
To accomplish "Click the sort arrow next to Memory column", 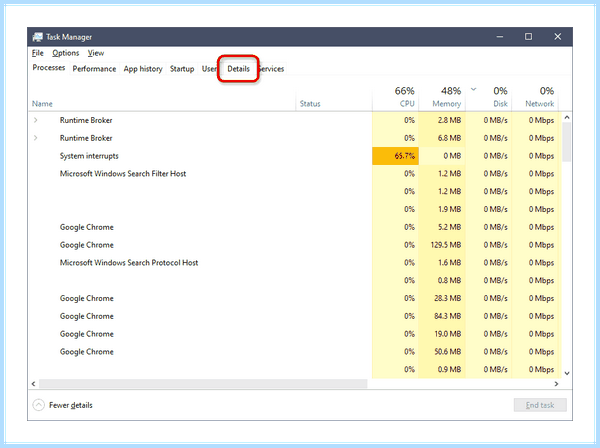I will pos(473,90).
